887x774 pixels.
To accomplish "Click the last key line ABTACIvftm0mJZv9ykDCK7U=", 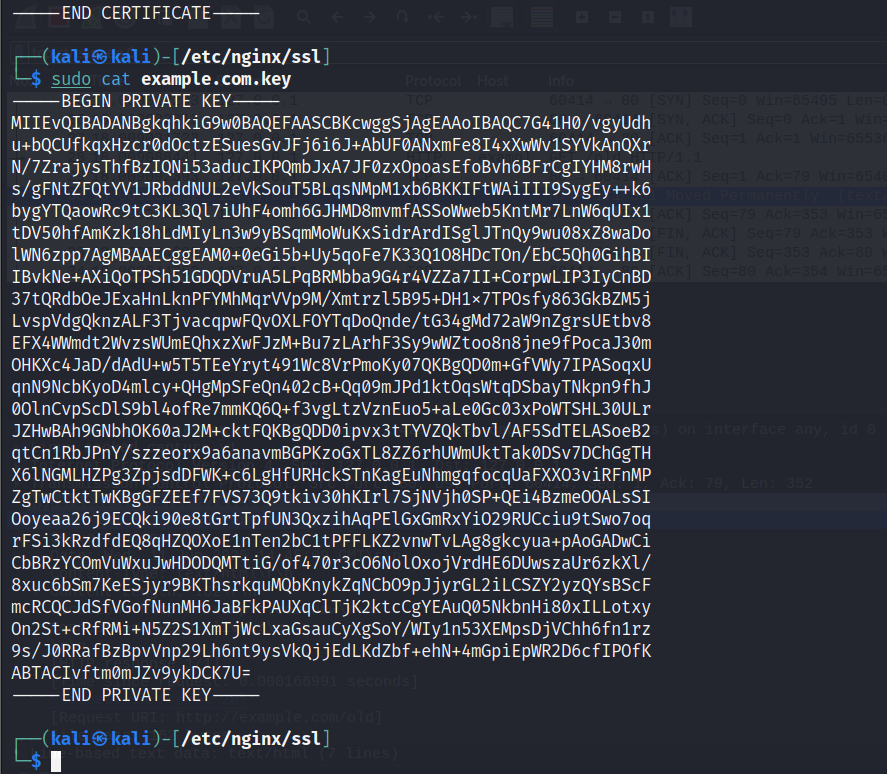I will click(x=131, y=673).
